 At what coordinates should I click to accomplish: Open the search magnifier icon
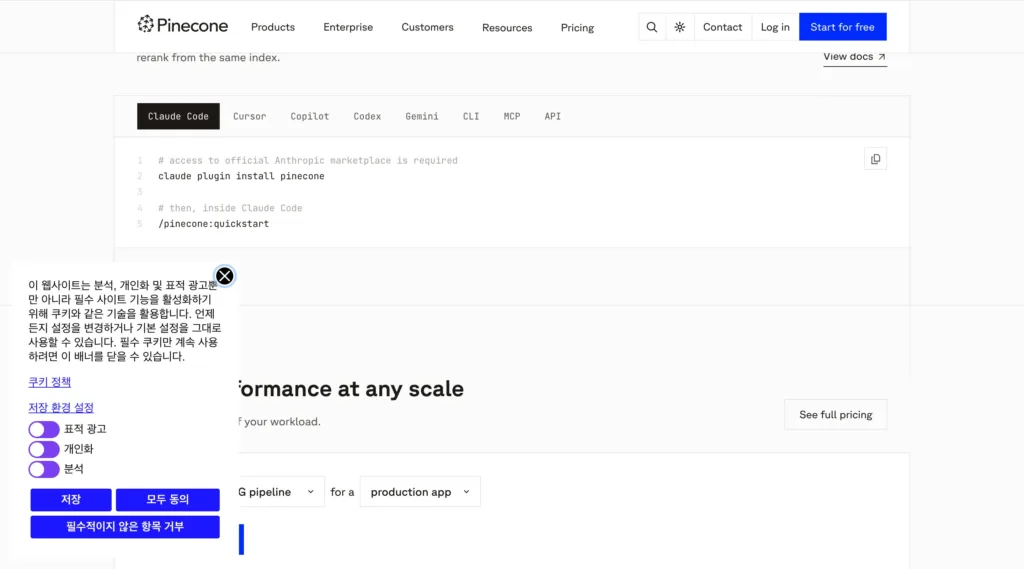pyautogui.click(x=652, y=27)
